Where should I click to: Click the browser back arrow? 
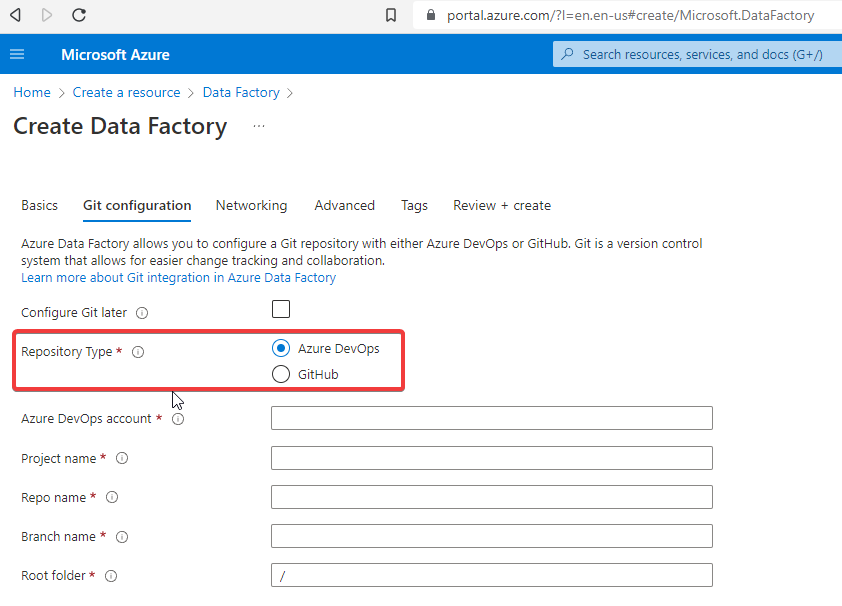(x=15, y=15)
